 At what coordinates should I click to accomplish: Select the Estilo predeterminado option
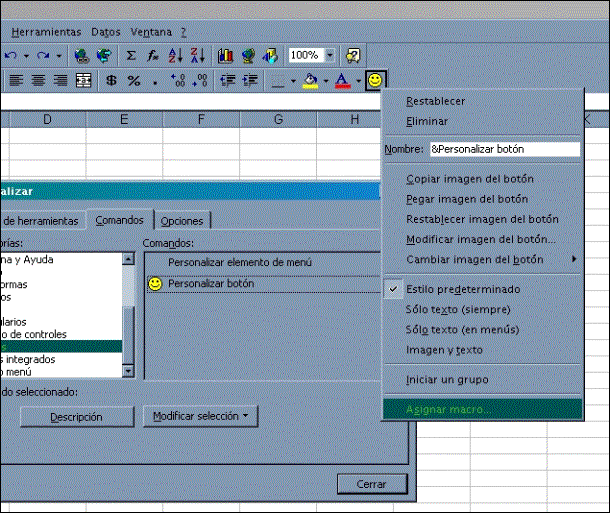(456, 289)
